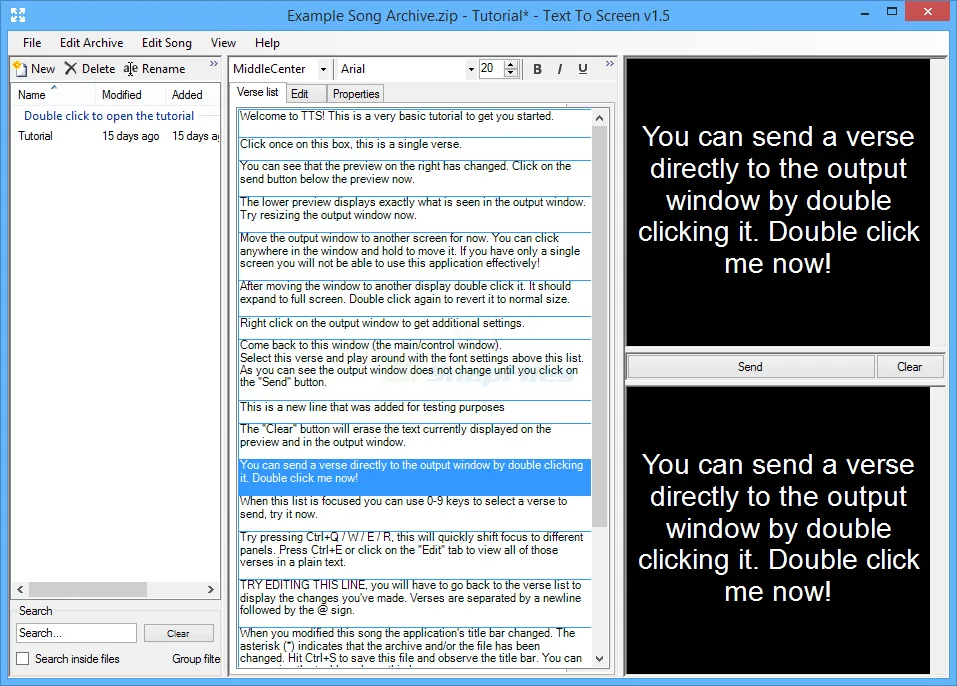Sort by the Added column header
The width and height of the screenshot is (957, 686).
[192, 95]
